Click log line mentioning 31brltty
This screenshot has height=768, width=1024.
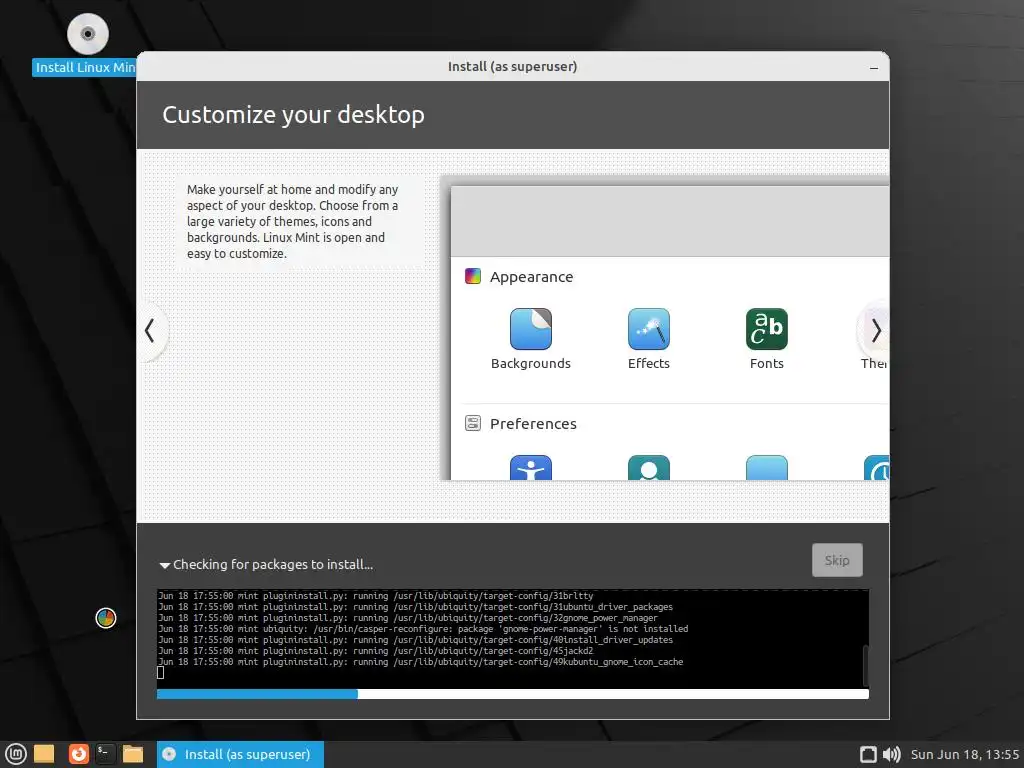pyautogui.click(x=376, y=596)
